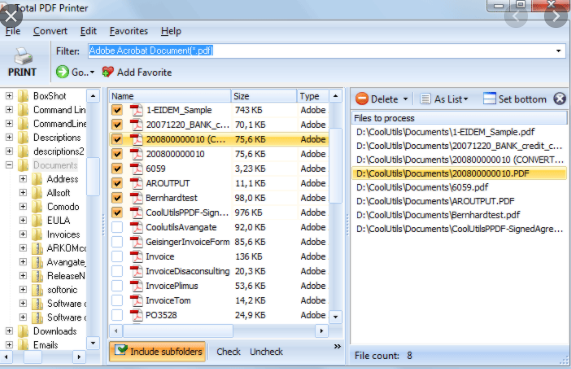Viewport: 571px width, 369px height.
Task: Click PDF icon of GeisingerInvoiceForm
Action: coord(137,242)
